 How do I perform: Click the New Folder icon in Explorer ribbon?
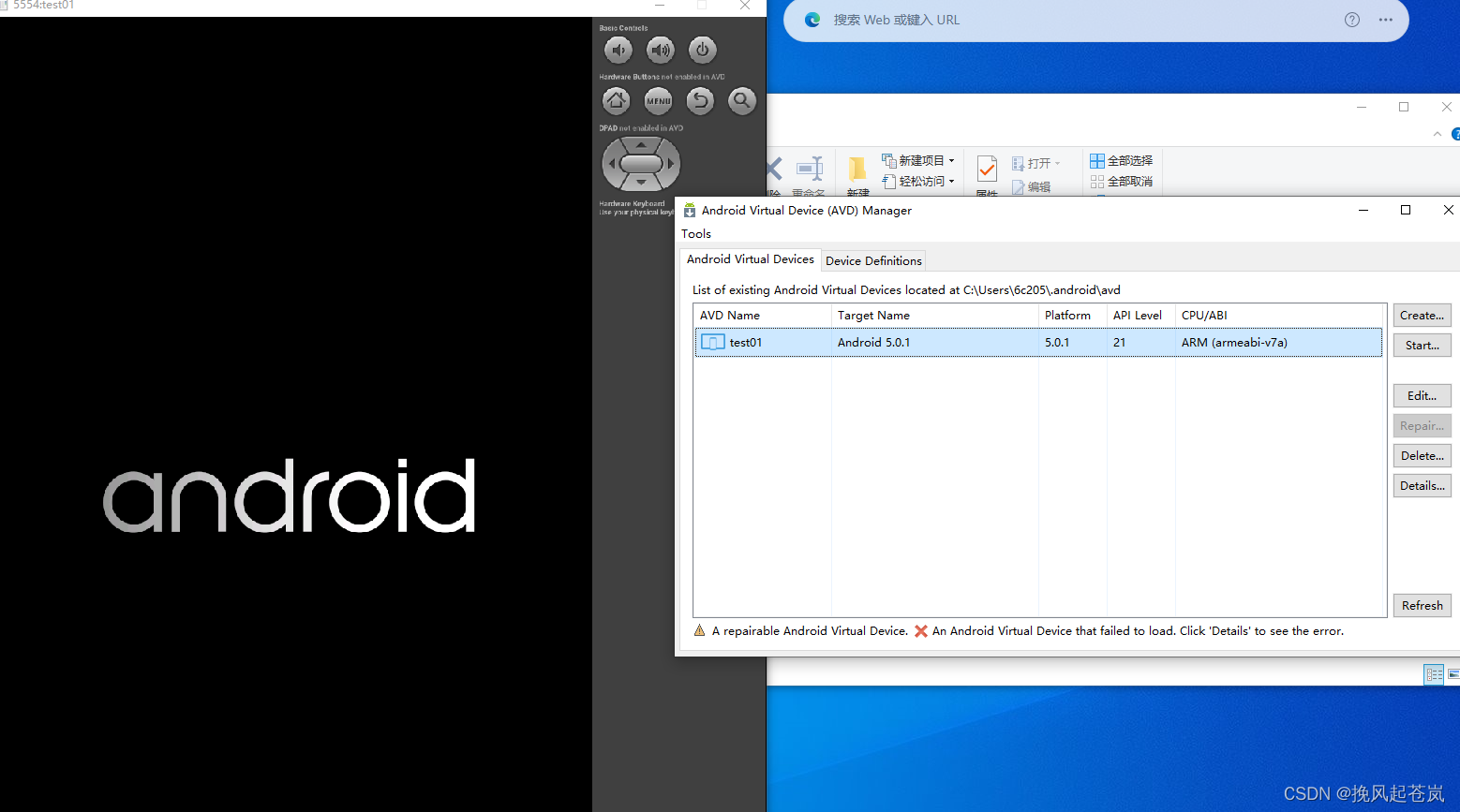(x=857, y=169)
